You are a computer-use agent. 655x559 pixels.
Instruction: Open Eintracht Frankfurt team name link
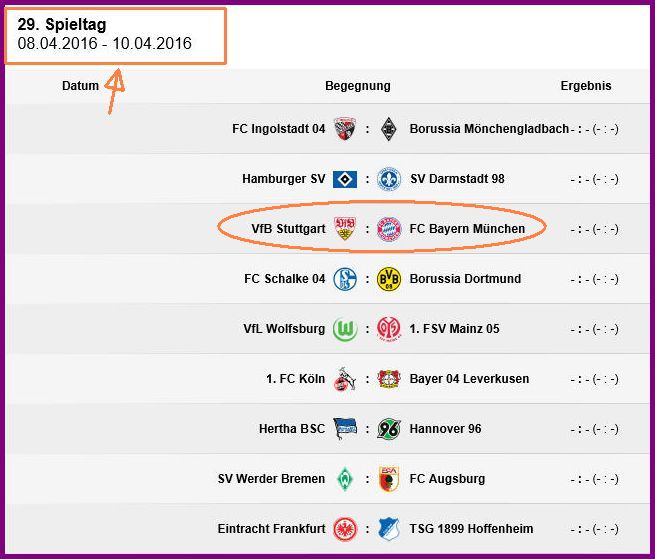271,529
